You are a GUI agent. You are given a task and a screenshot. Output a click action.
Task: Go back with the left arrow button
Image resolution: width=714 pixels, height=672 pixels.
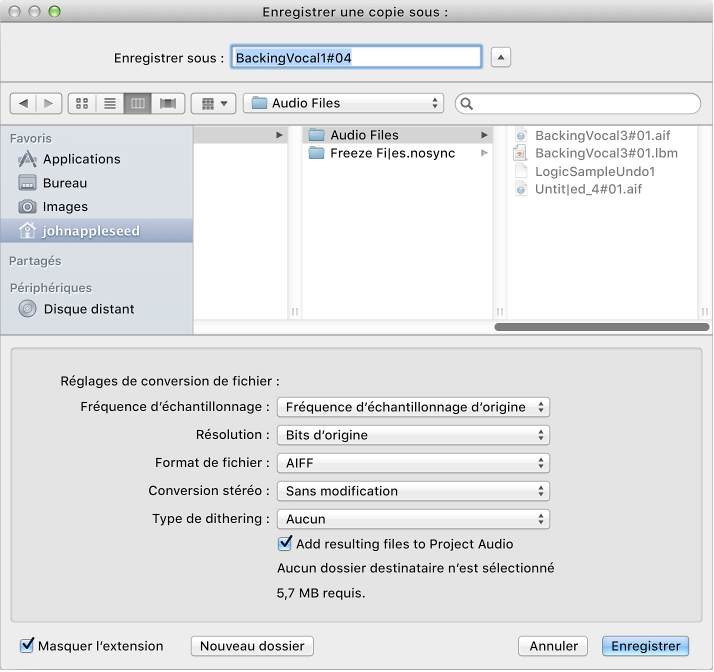click(x=23, y=103)
